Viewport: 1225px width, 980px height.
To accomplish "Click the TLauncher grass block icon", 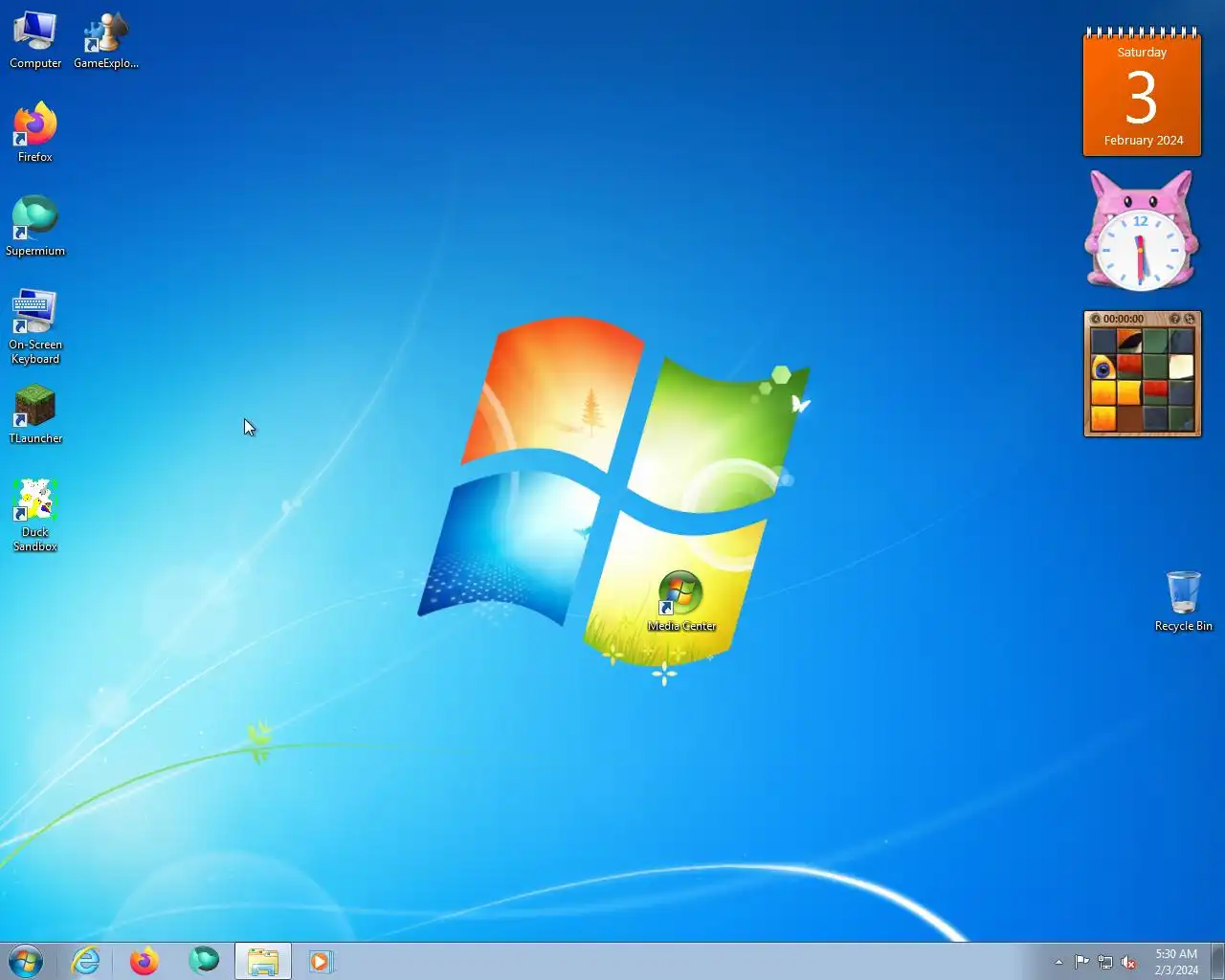I will pyautogui.click(x=35, y=413).
